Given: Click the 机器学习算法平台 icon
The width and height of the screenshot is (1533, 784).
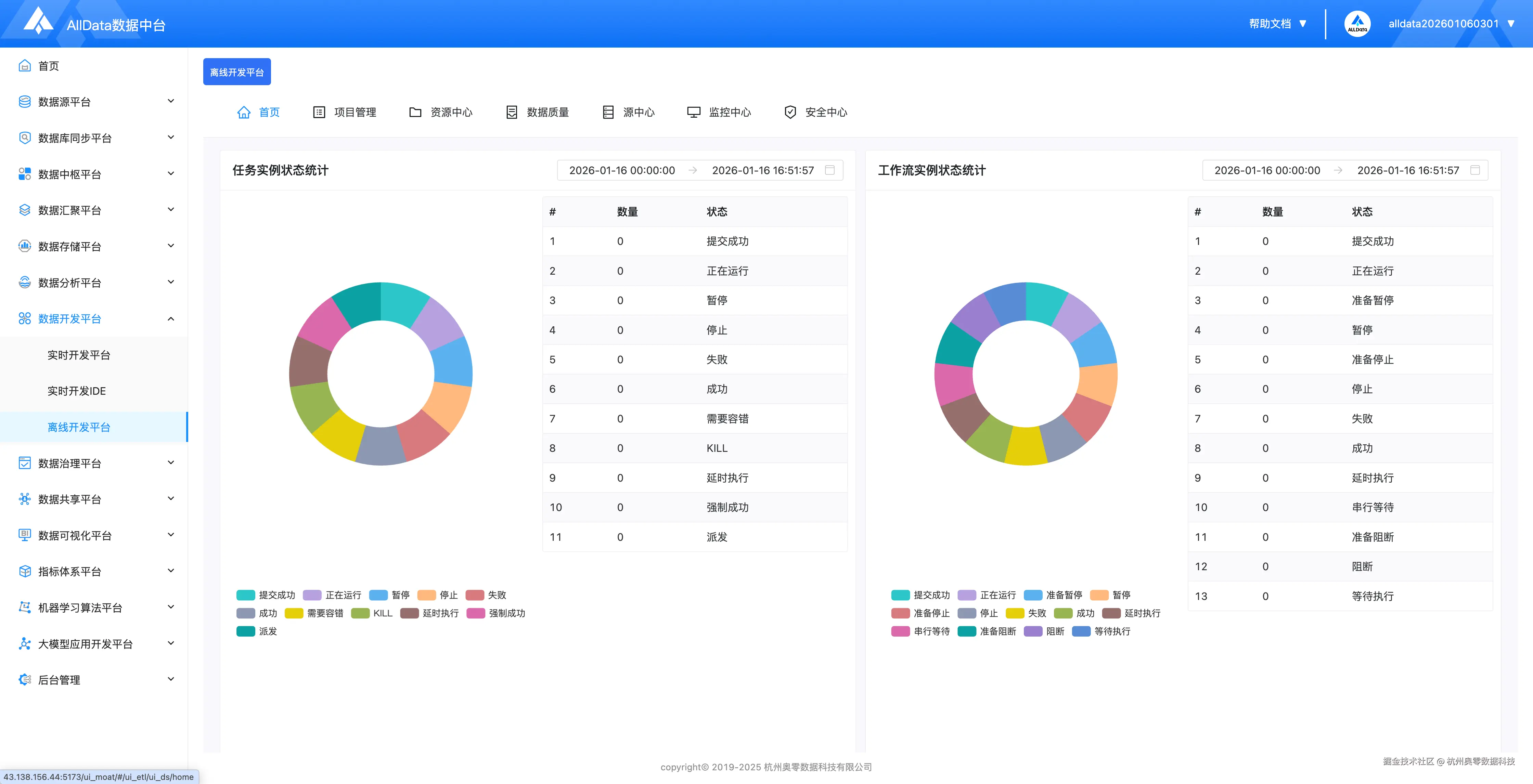Looking at the screenshot, I should pyautogui.click(x=24, y=607).
